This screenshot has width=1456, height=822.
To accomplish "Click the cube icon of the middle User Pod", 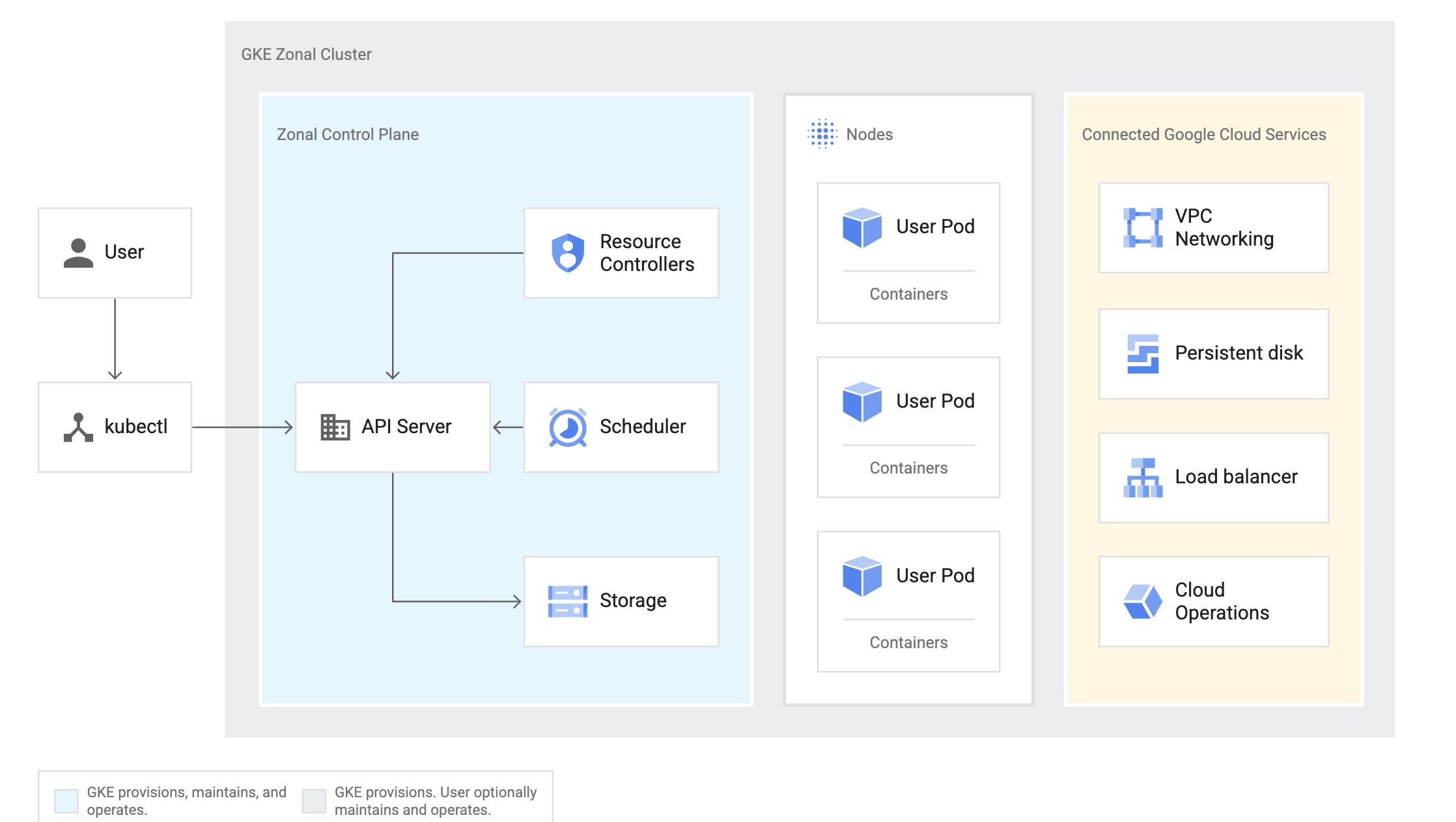I will (862, 402).
